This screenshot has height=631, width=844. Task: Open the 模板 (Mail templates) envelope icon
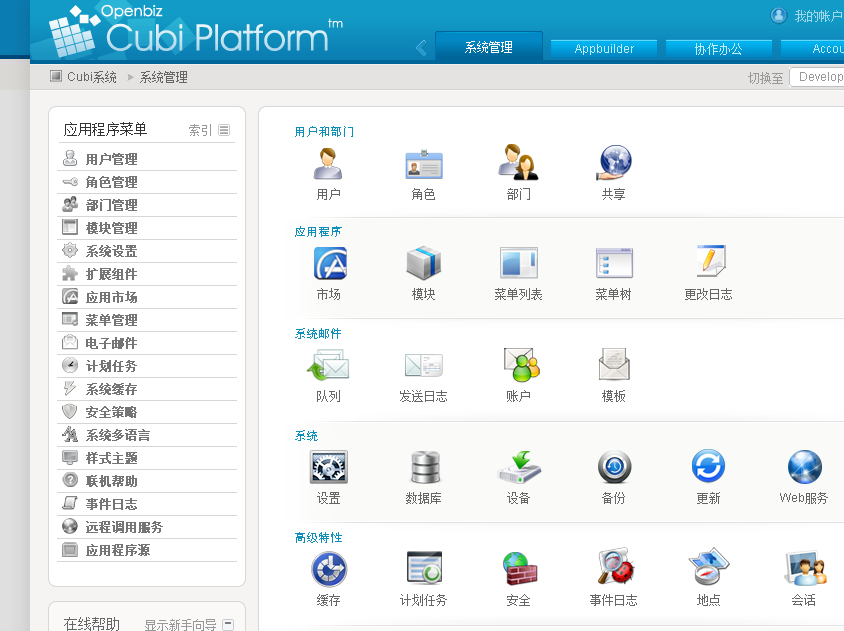click(614, 364)
